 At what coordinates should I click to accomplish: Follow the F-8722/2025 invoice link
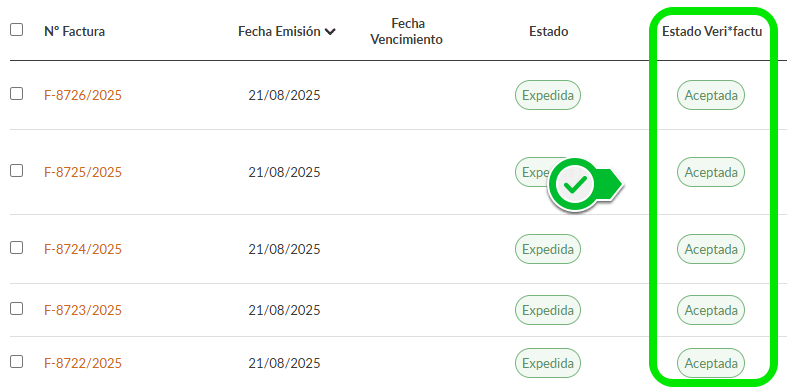[83, 363]
